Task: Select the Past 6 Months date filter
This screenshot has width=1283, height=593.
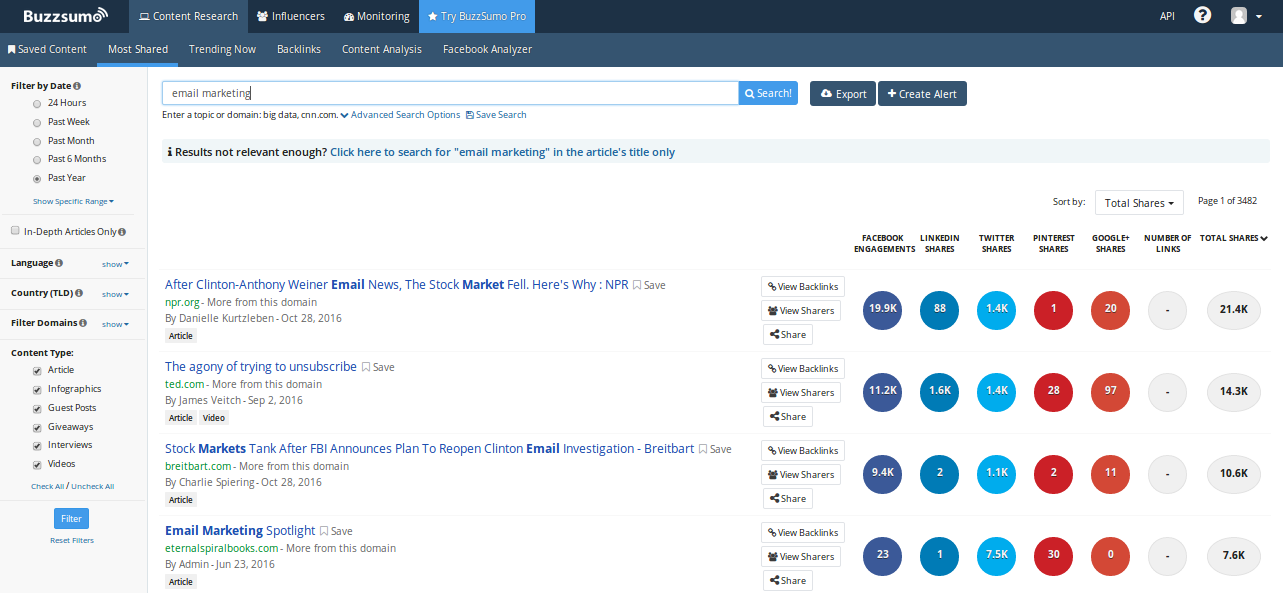Action: (38, 159)
